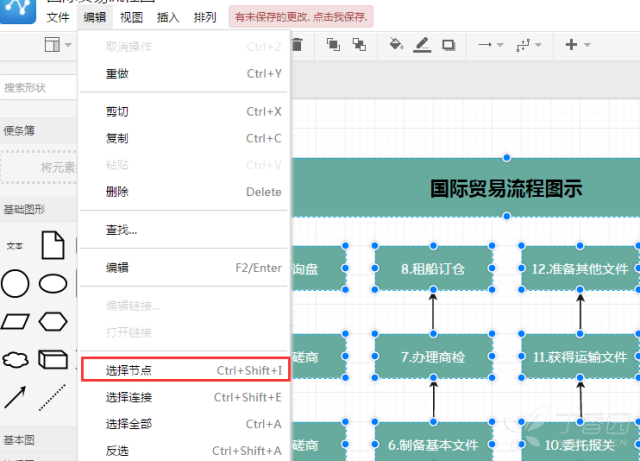Select the circle shape
This screenshot has width=640, height=461.
pyautogui.click(x=15, y=283)
